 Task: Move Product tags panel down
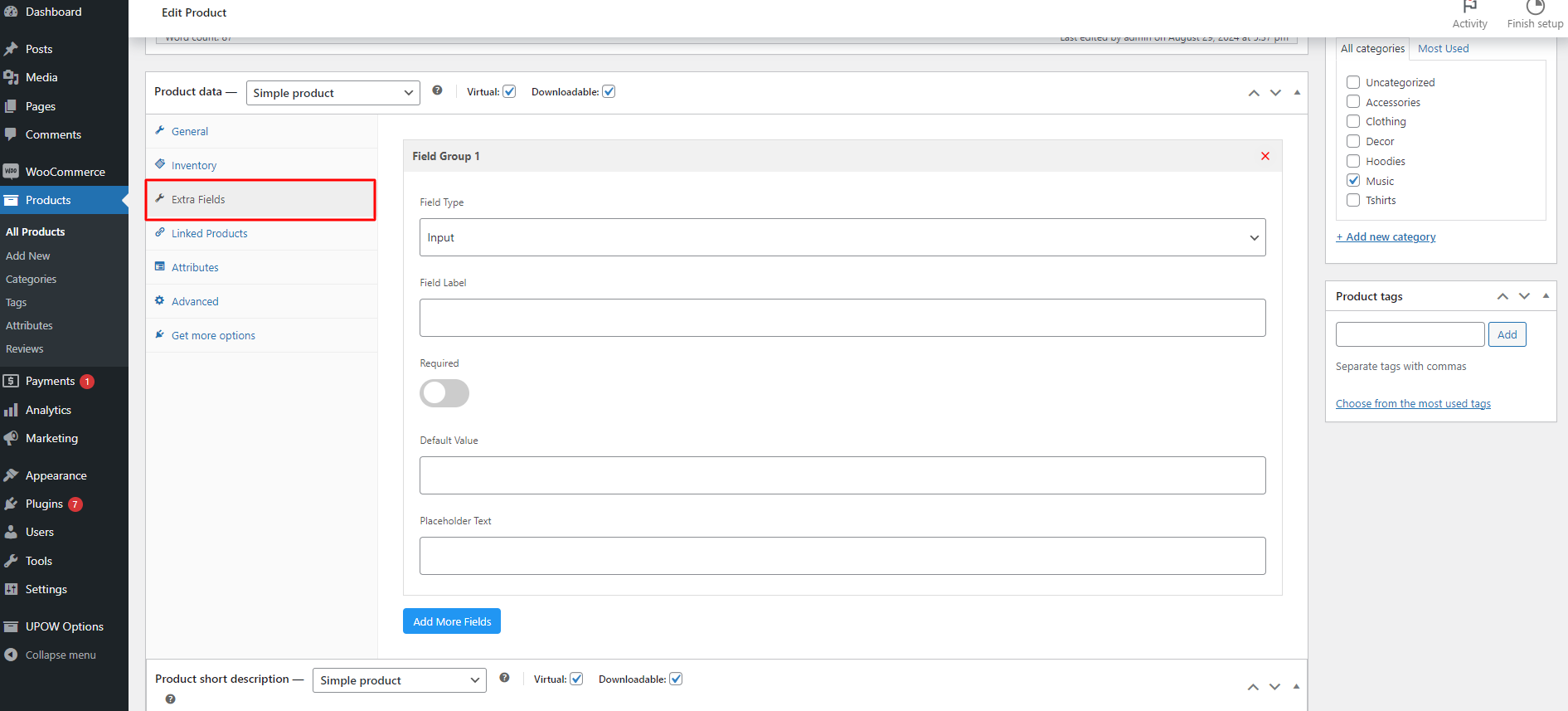pos(1524,296)
